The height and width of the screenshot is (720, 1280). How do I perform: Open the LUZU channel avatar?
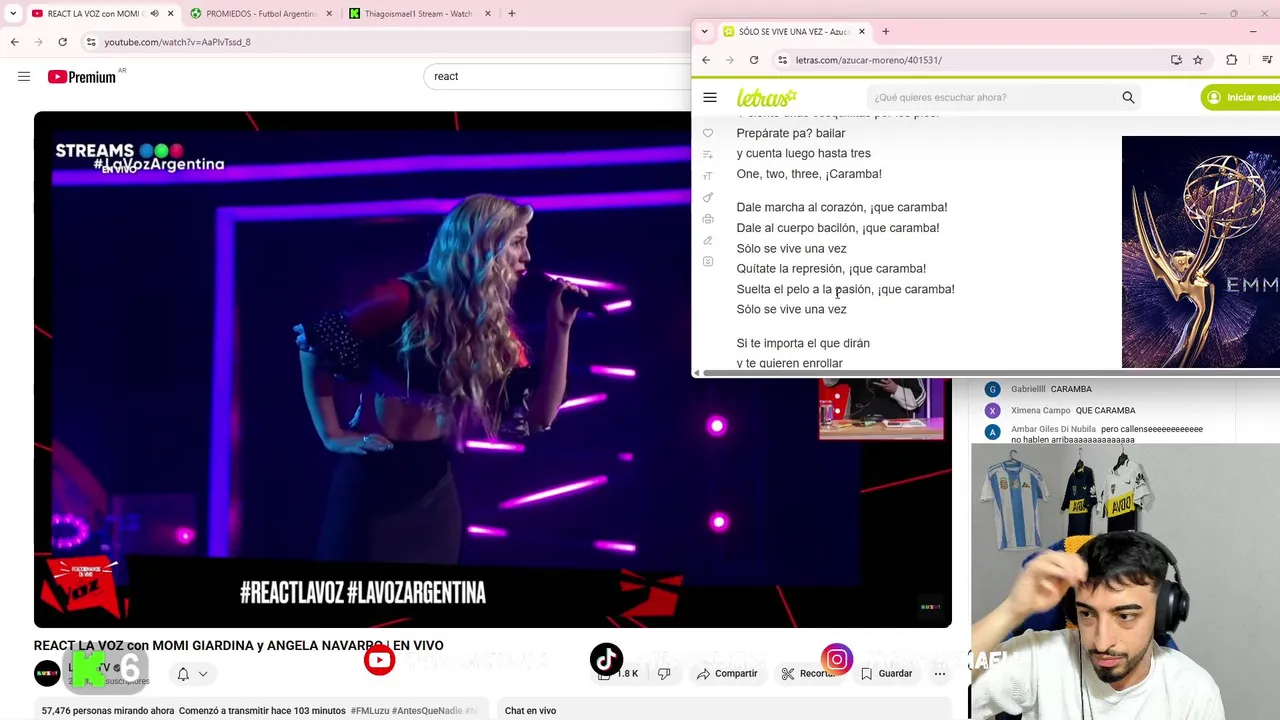click(47, 674)
